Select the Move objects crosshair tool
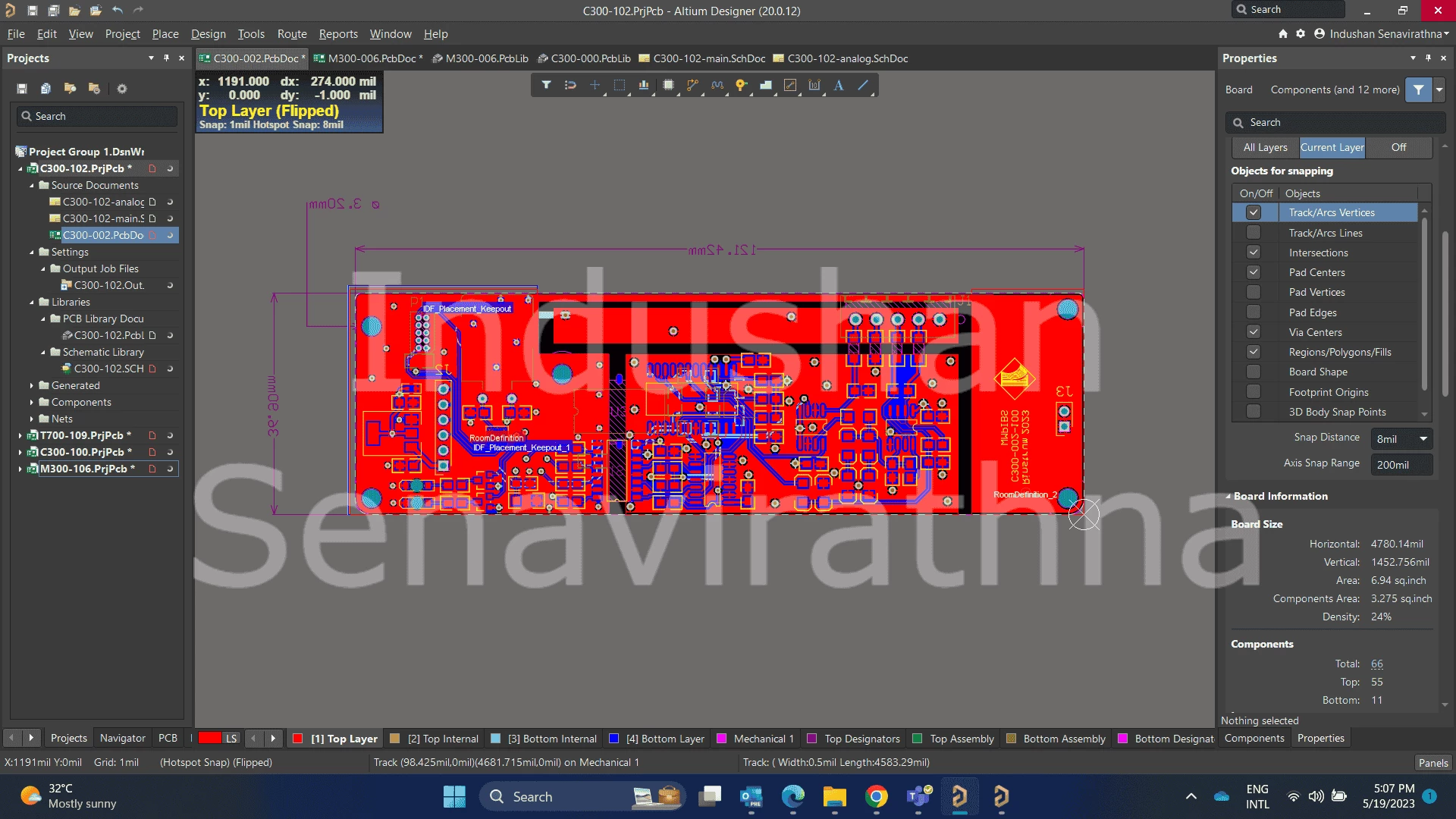This screenshot has width=1456, height=819. (x=595, y=86)
